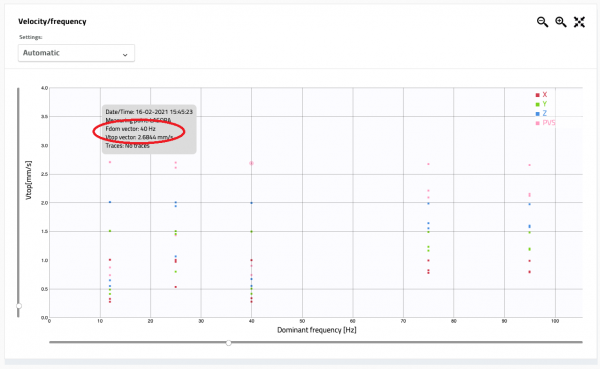Viewport: 600px width, 369px height.
Task: Click the 'Date/Time: 16-02-2021 15:45:23' tooltip line
Action: pos(149,112)
